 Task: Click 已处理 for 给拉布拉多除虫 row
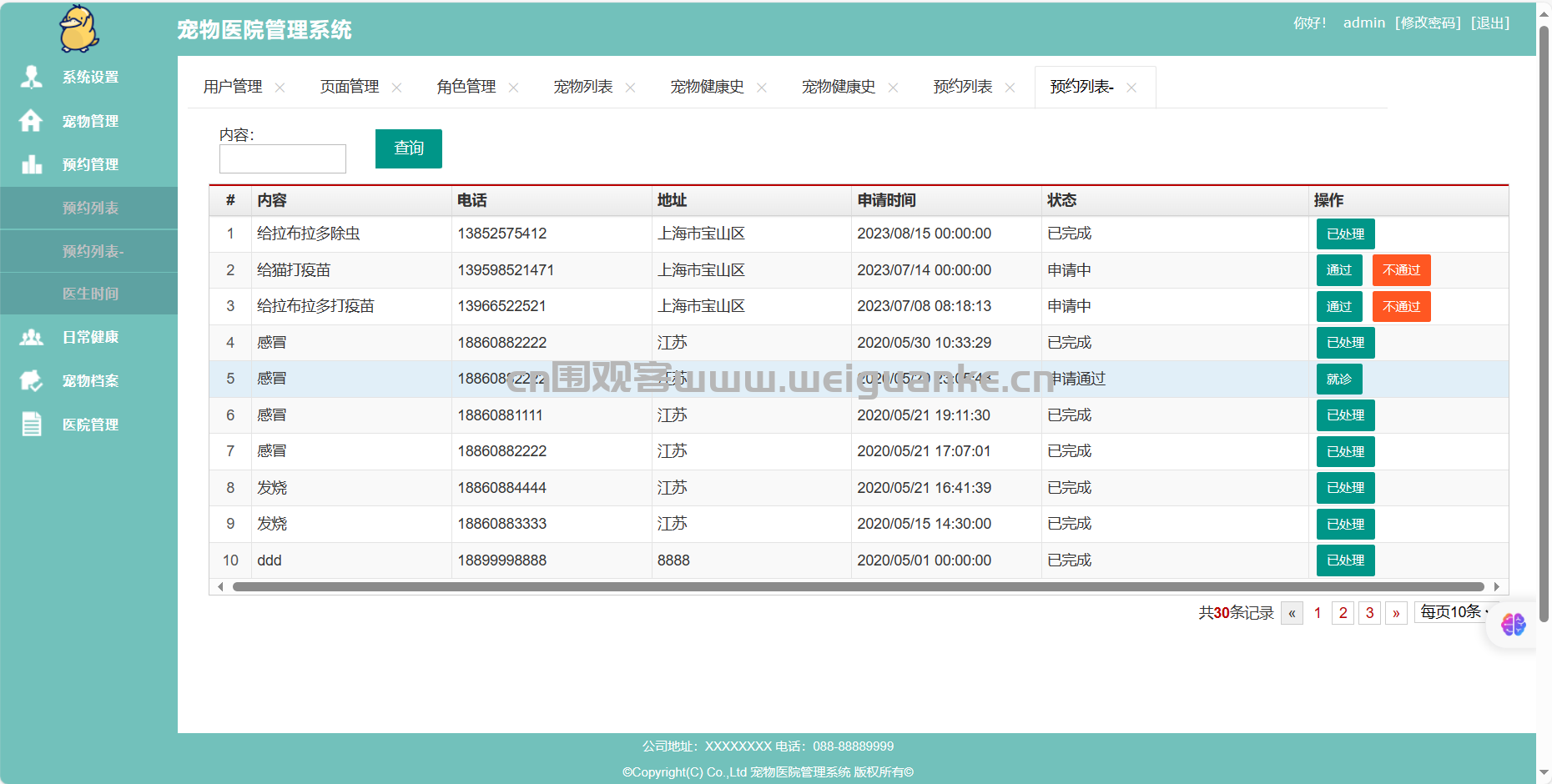(x=1345, y=234)
